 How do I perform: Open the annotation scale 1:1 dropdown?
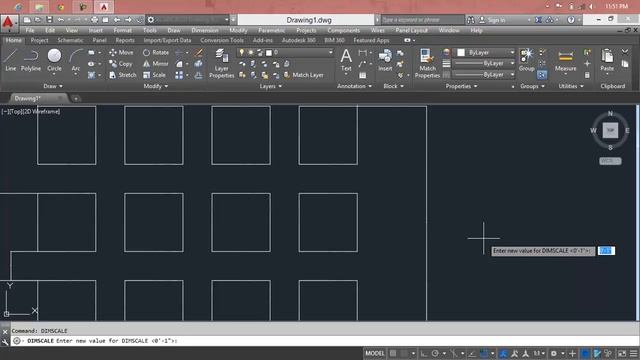tap(539, 353)
